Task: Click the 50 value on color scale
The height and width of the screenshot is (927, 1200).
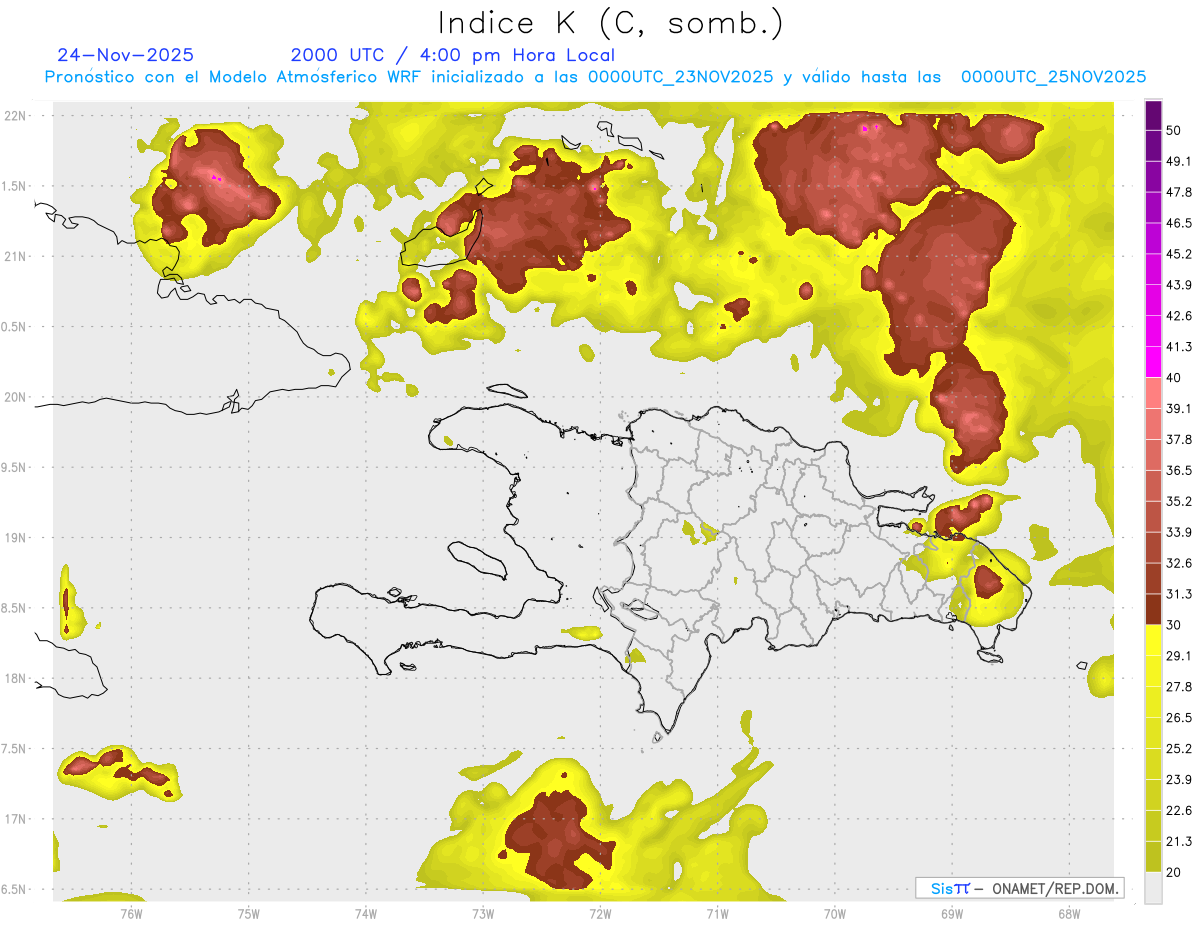Action: click(x=1175, y=130)
